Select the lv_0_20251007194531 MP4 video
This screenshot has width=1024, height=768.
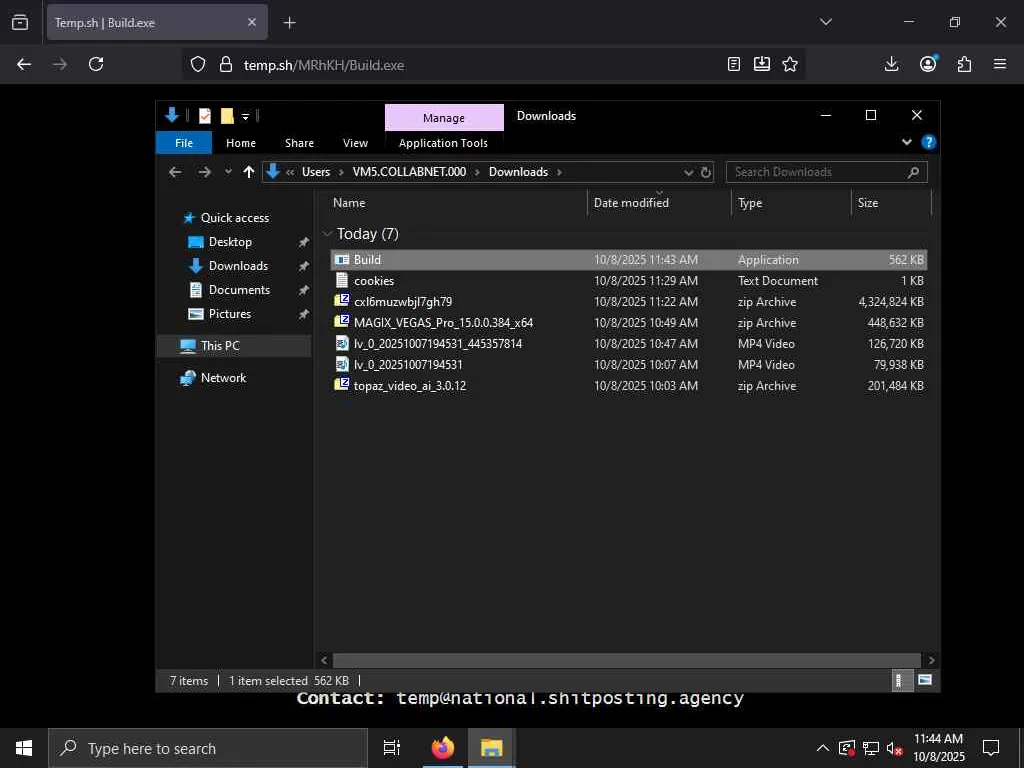pyautogui.click(x=628, y=364)
